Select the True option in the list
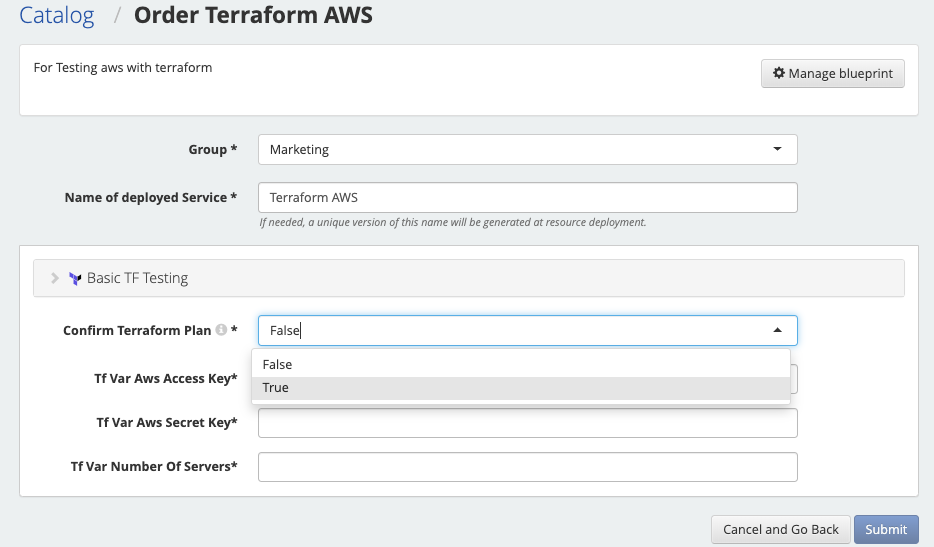This screenshot has height=547, width=934. tap(521, 388)
